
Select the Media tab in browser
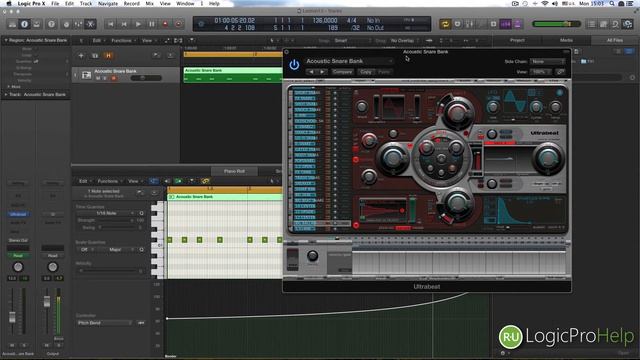coord(566,40)
